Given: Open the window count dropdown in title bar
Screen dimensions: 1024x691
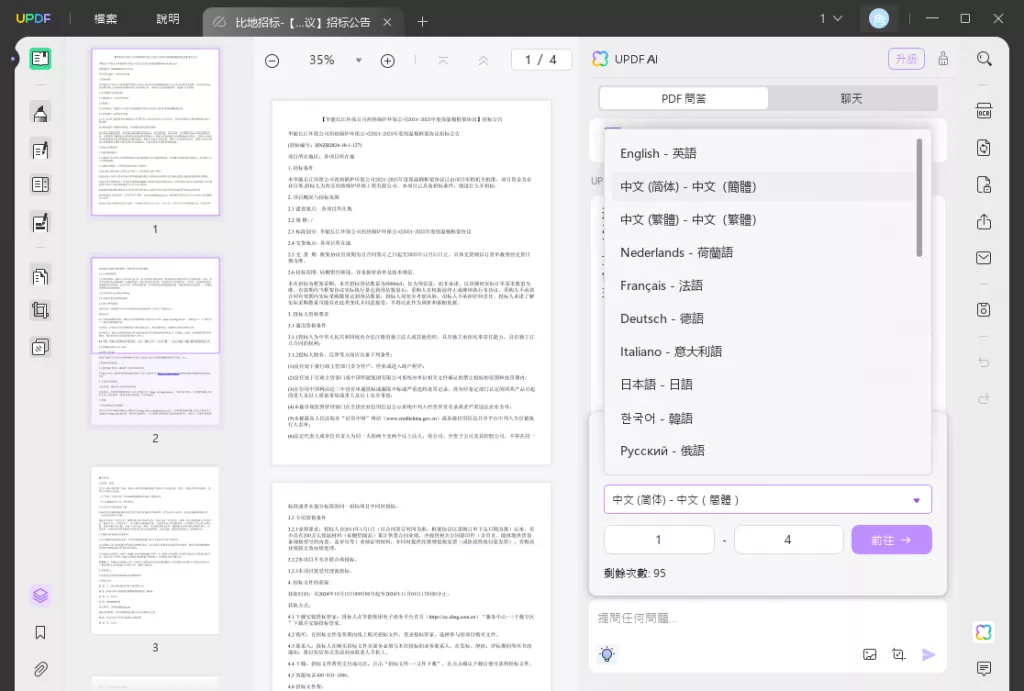Looking at the screenshot, I should 831,19.
